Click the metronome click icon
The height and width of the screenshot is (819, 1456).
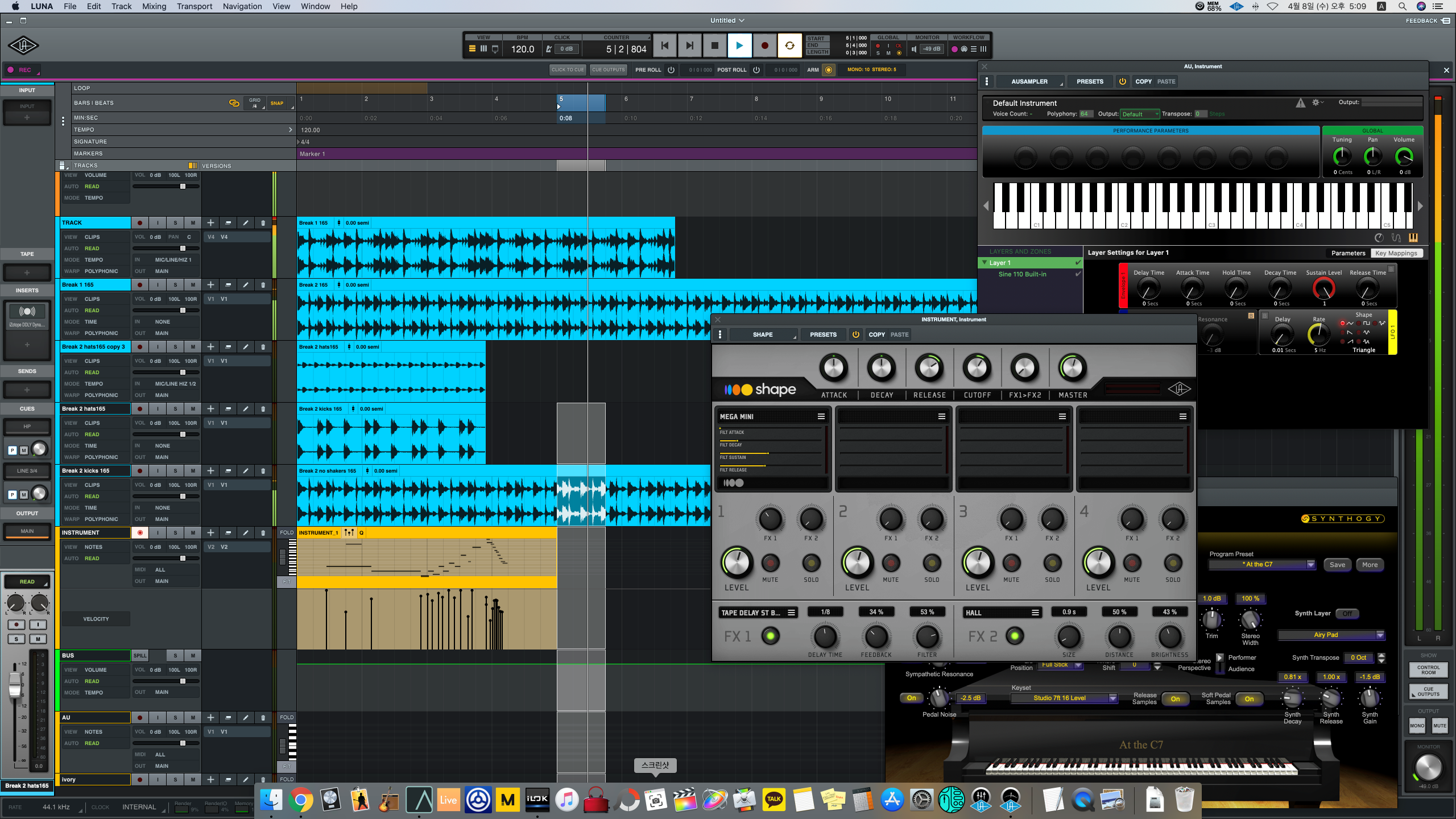coord(548,49)
